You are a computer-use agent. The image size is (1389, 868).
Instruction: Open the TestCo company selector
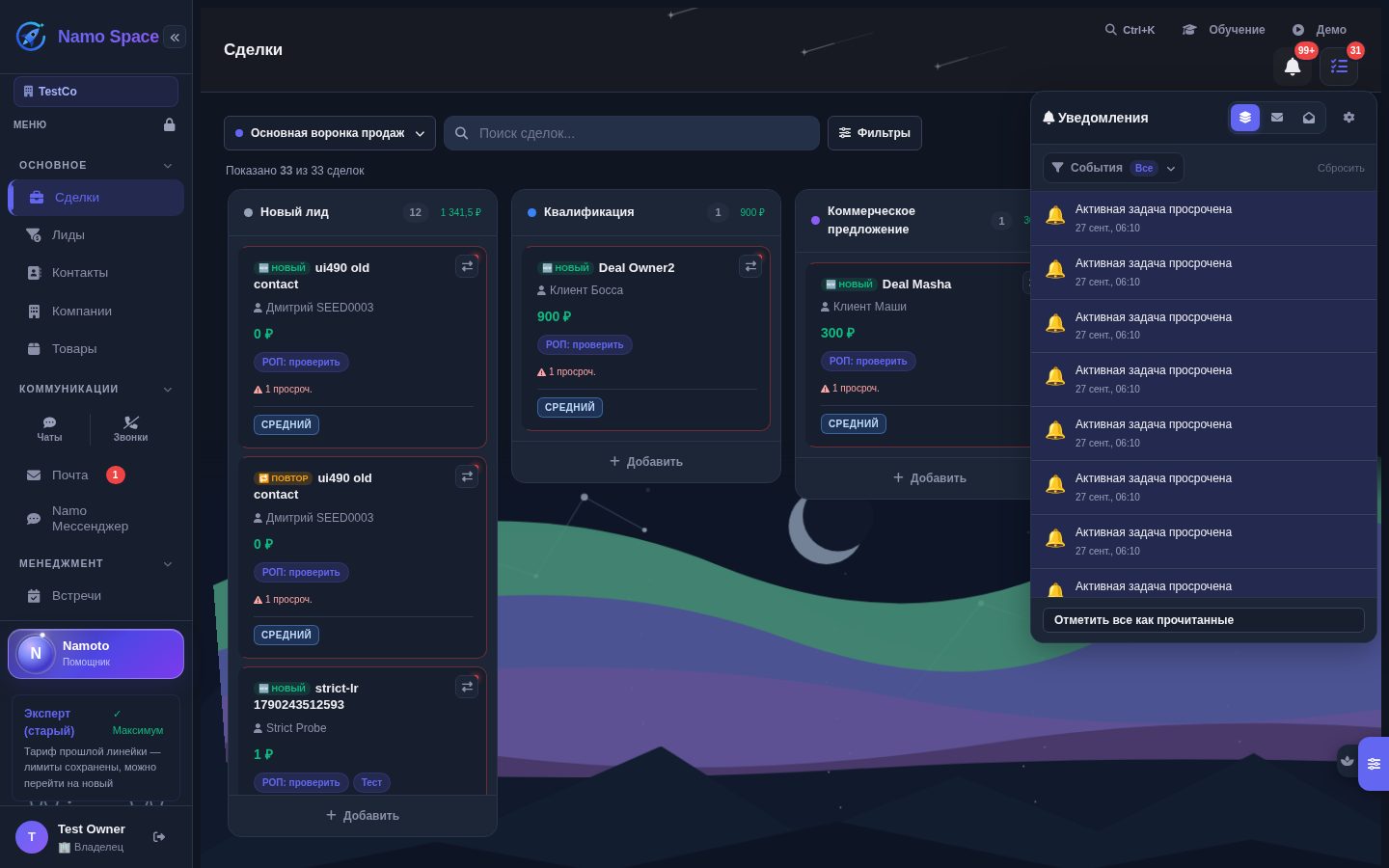click(95, 92)
